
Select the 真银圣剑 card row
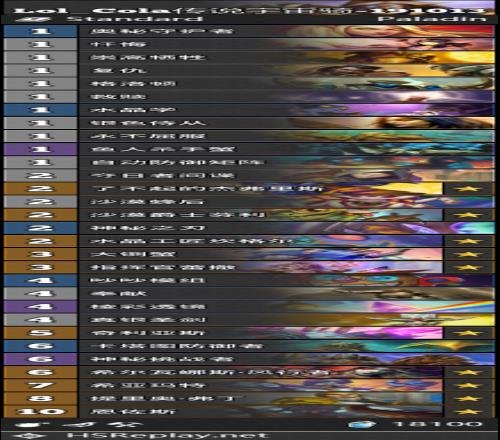coord(249,320)
